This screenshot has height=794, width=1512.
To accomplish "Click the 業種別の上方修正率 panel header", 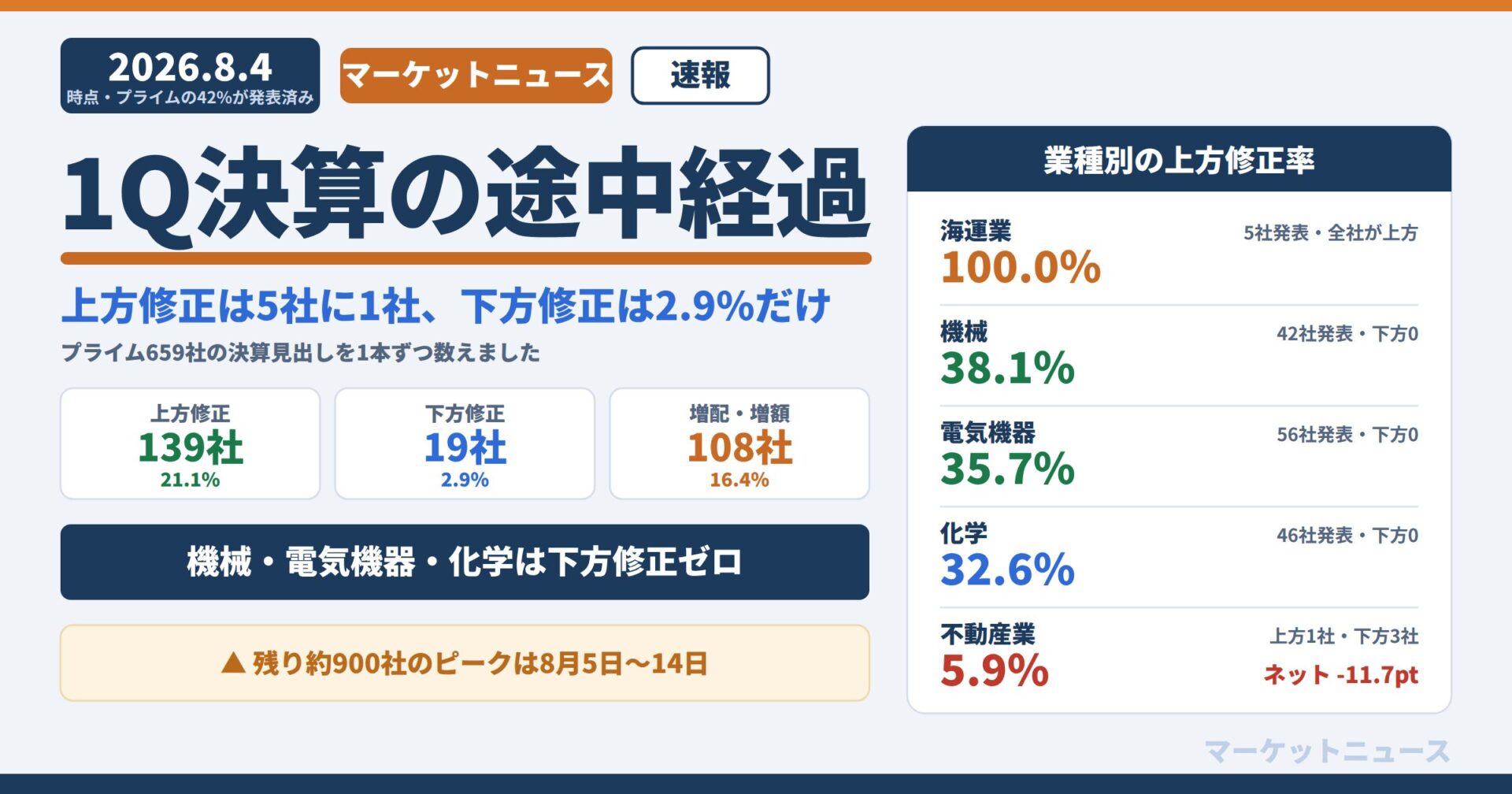I will 1179,160.
